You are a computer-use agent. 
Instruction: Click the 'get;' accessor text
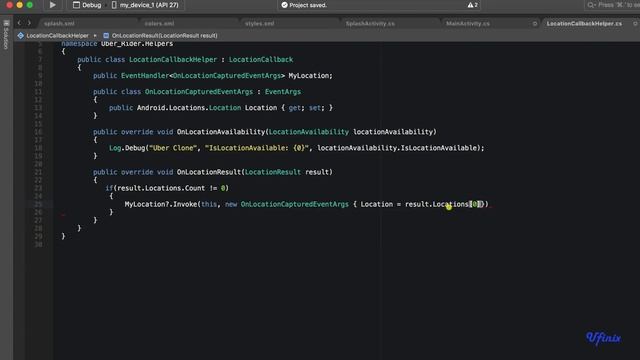click(x=296, y=108)
